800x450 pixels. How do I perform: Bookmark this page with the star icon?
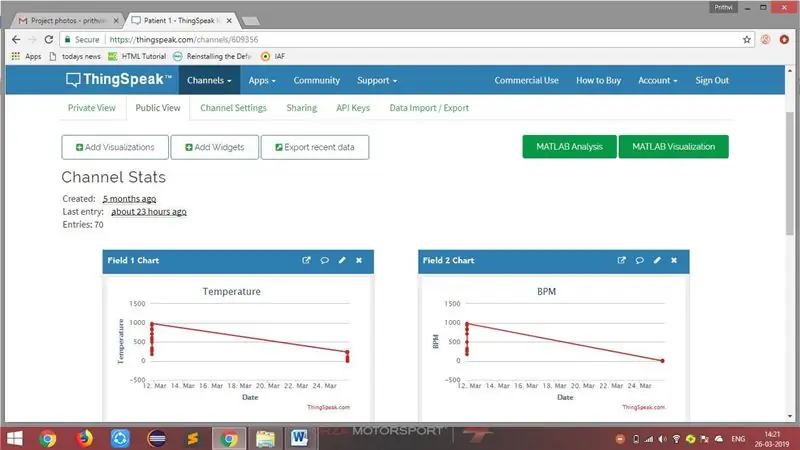747,39
